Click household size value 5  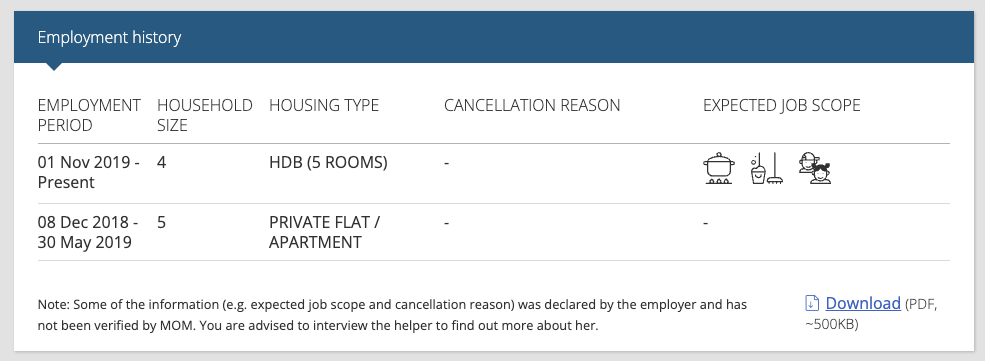(x=161, y=222)
